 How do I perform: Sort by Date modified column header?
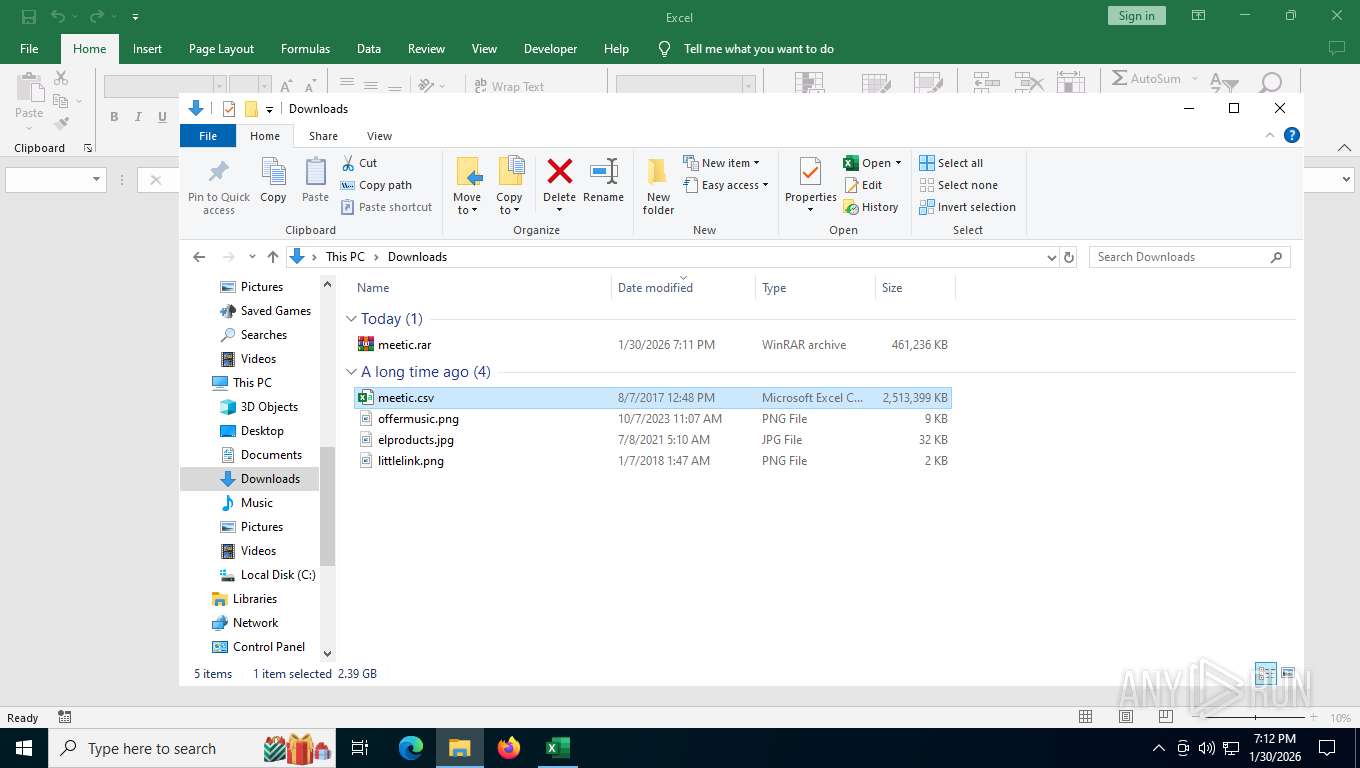[x=683, y=288]
